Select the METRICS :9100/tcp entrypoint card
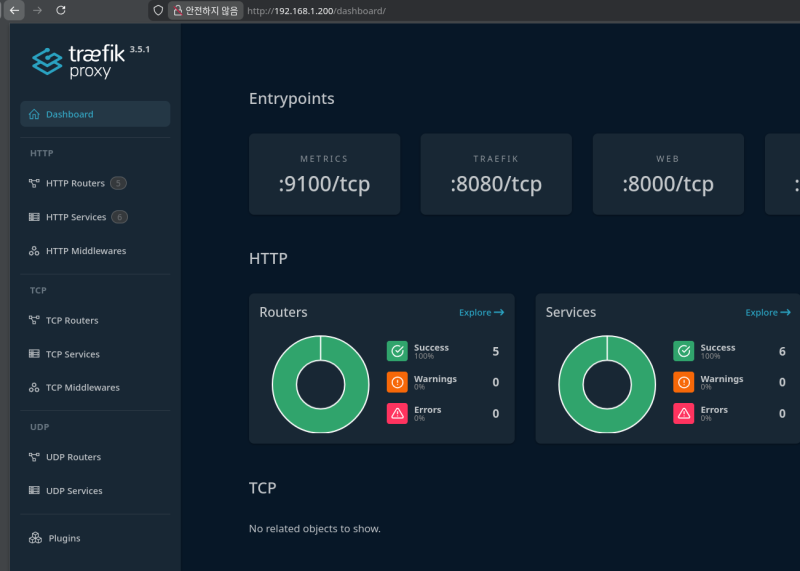The height and width of the screenshot is (571, 800). point(324,174)
